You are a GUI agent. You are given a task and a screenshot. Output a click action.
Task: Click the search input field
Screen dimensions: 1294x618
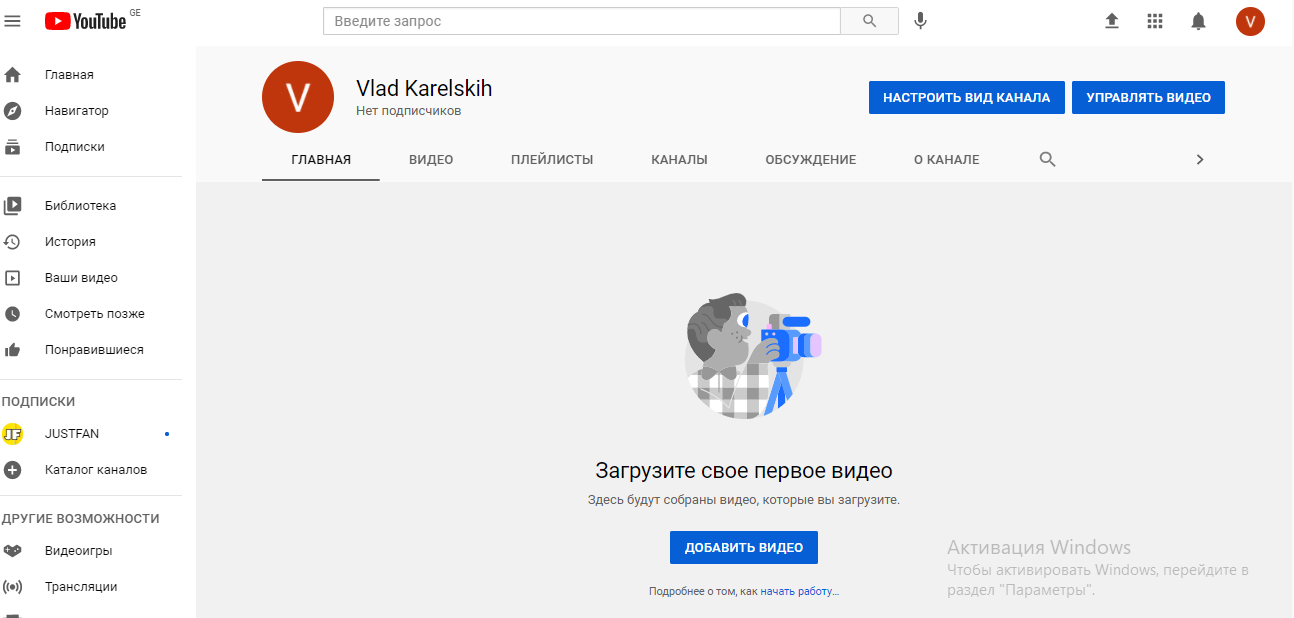click(x=582, y=21)
